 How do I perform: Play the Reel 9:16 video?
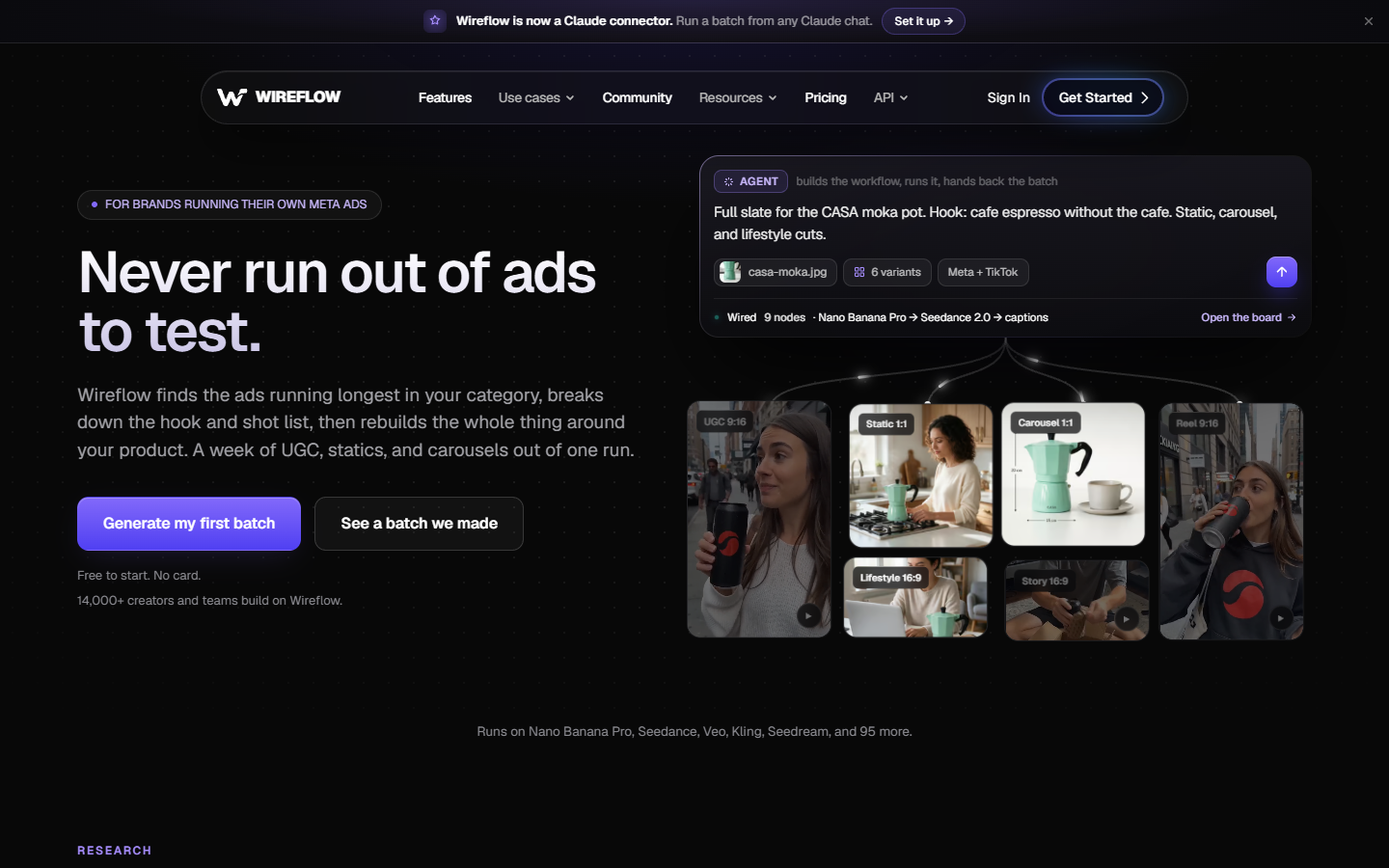[x=1280, y=618]
